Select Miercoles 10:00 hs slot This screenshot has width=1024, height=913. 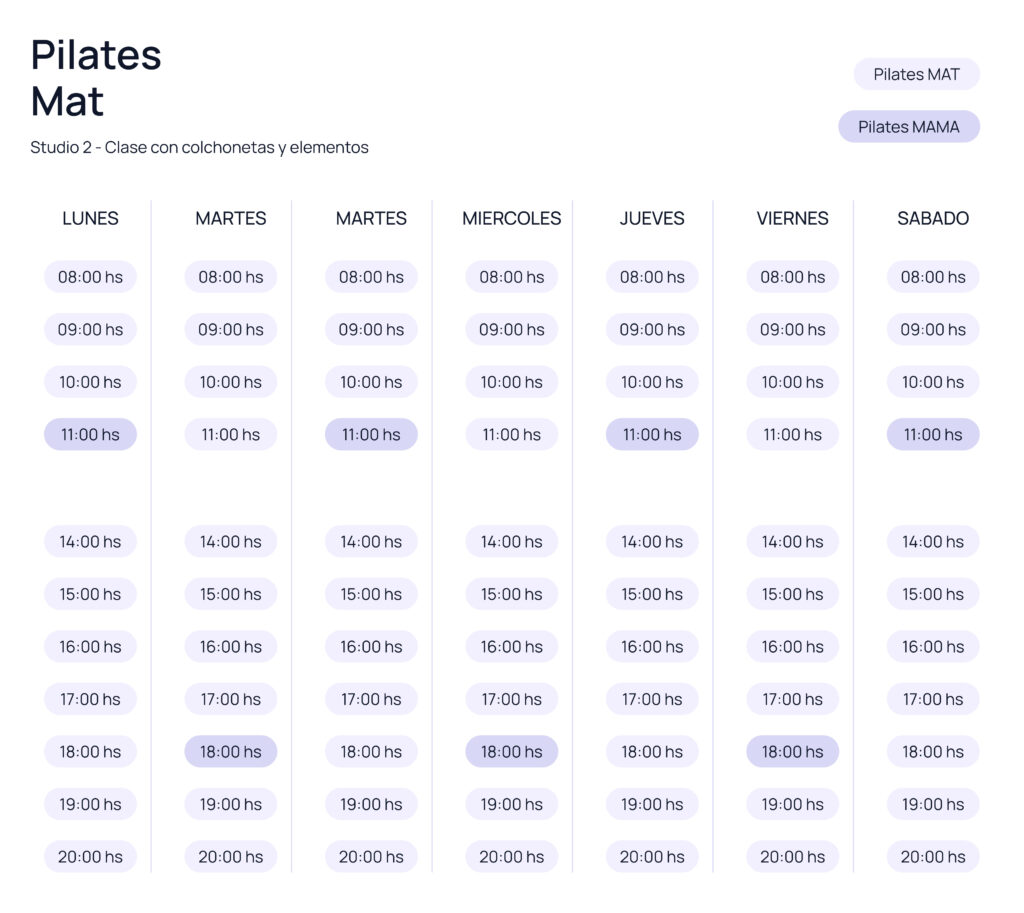coord(511,382)
